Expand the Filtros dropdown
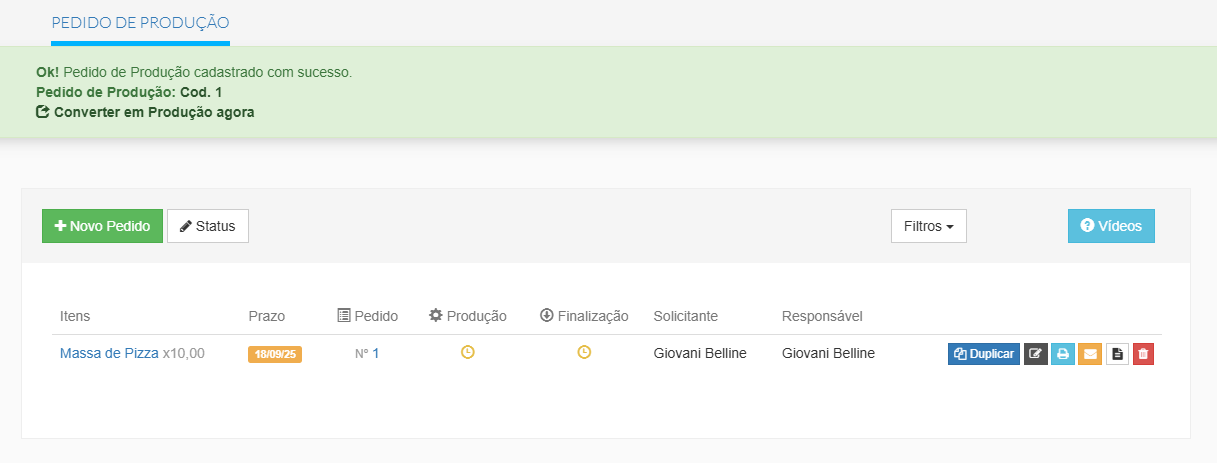 [x=928, y=226]
